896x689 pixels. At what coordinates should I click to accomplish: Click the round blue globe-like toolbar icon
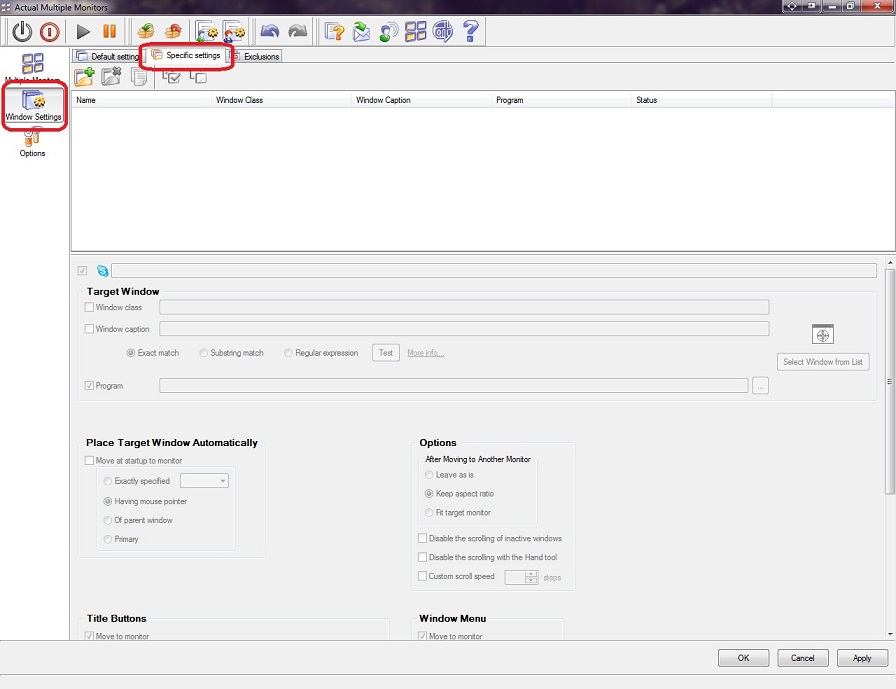[443, 31]
